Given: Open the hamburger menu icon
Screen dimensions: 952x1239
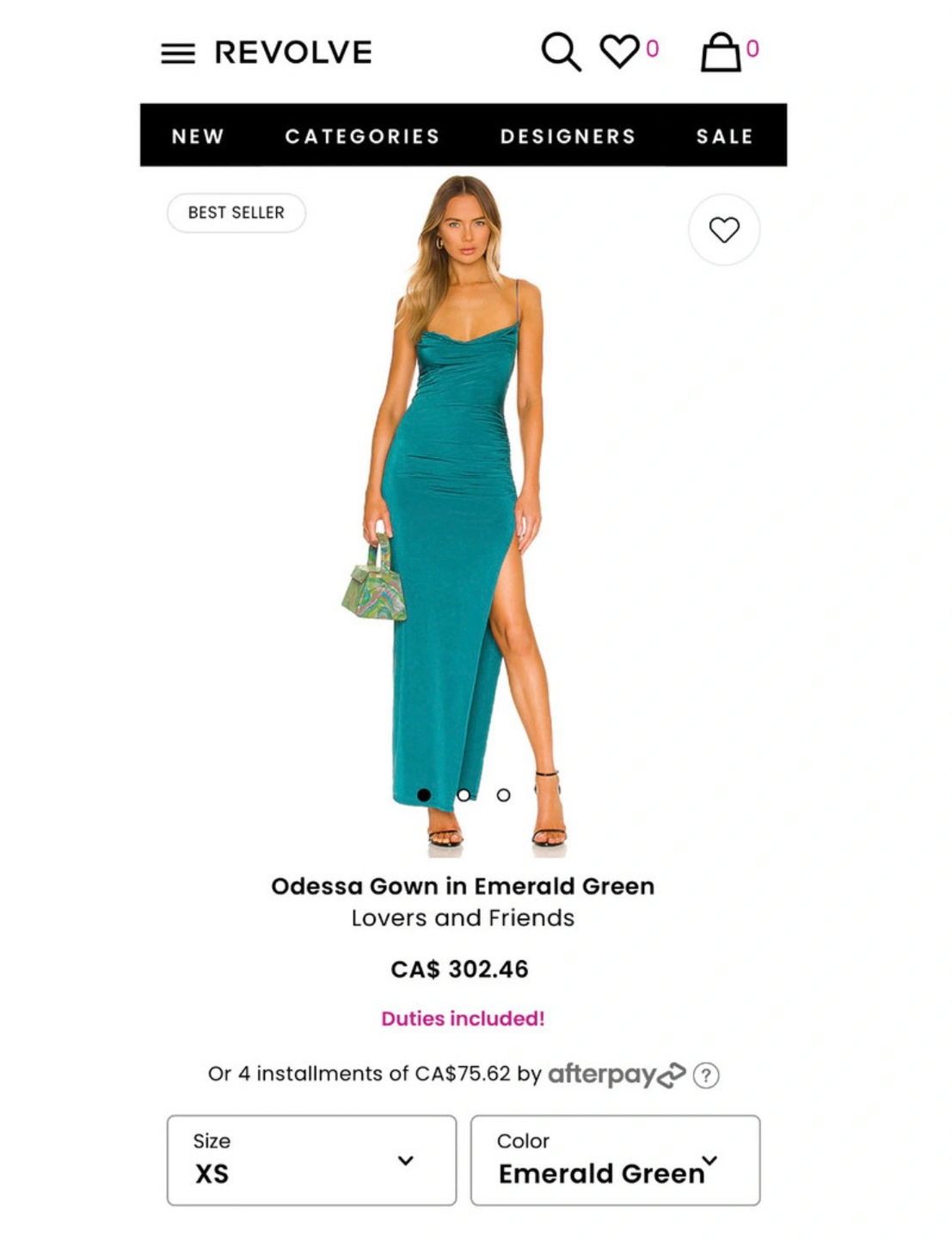Looking at the screenshot, I should [x=178, y=53].
